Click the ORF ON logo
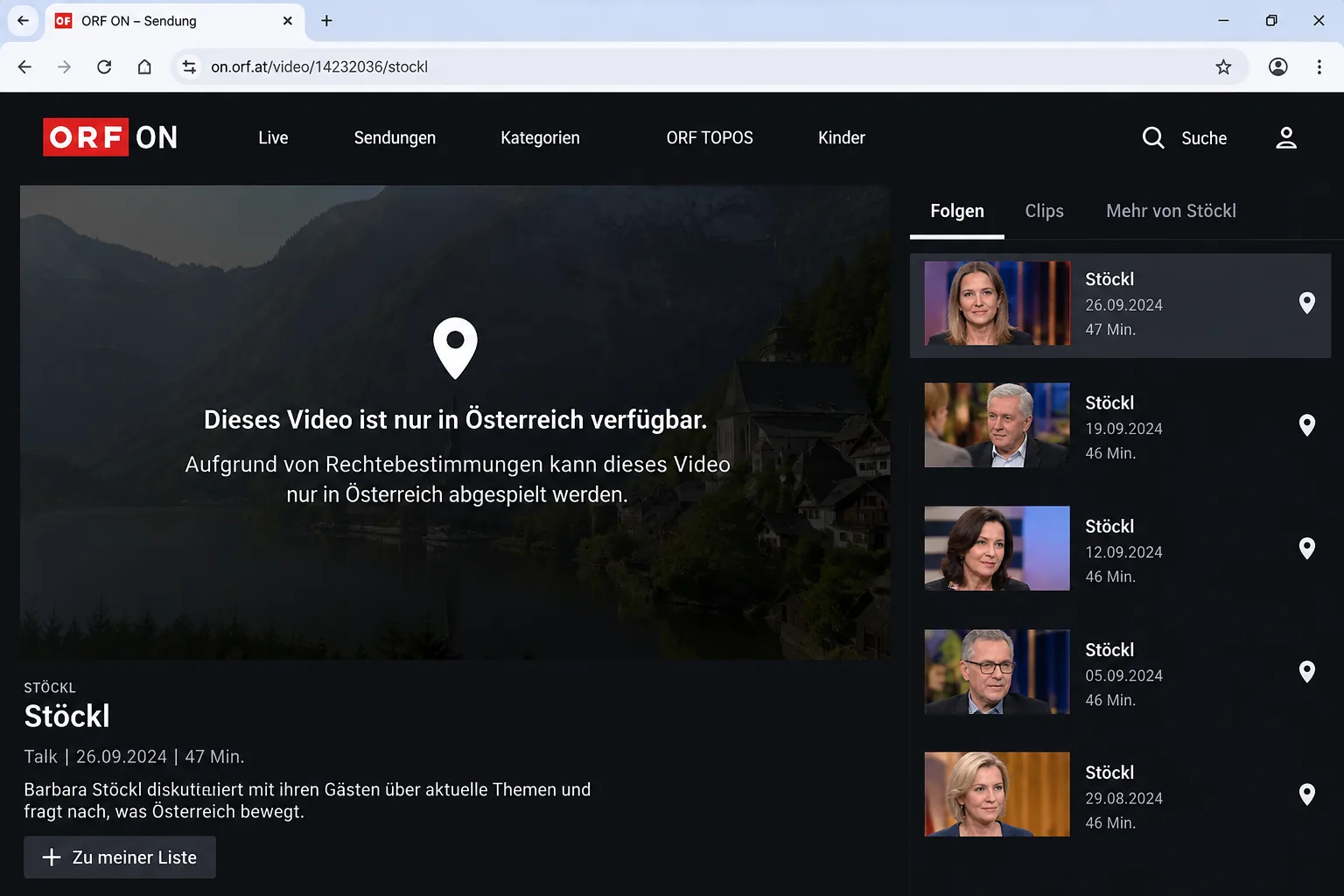1344x896 pixels. tap(110, 137)
